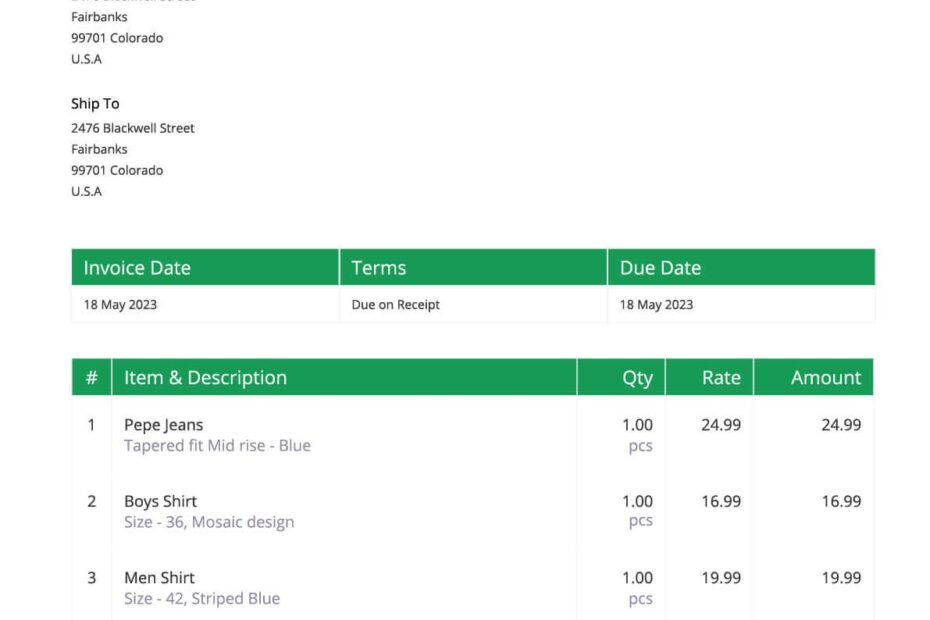
Task: Select the Men Shirt line item
Action: pyautogui.click(x=158, y=577)
